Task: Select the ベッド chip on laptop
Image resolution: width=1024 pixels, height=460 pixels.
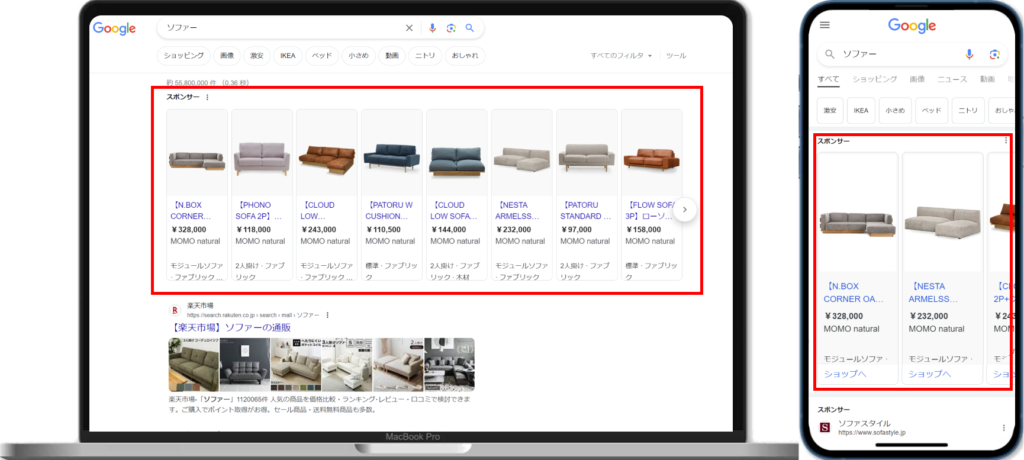Action: click(322, 56)
